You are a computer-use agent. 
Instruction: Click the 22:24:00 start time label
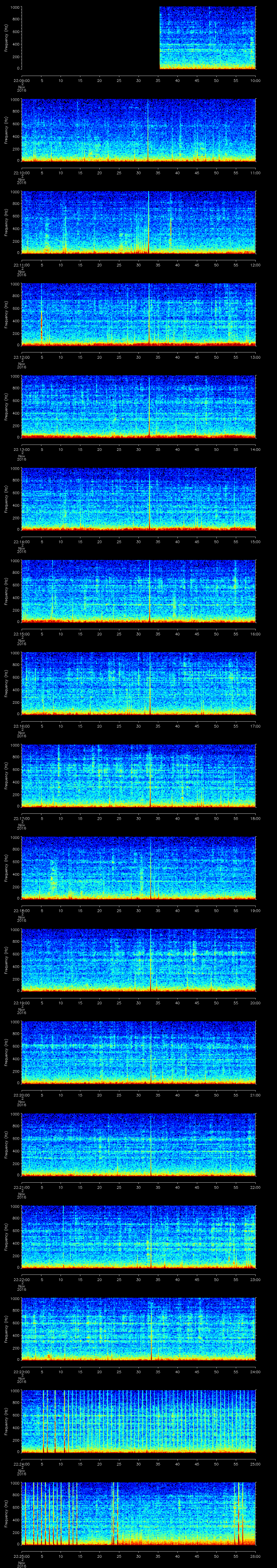point(21,1464)
